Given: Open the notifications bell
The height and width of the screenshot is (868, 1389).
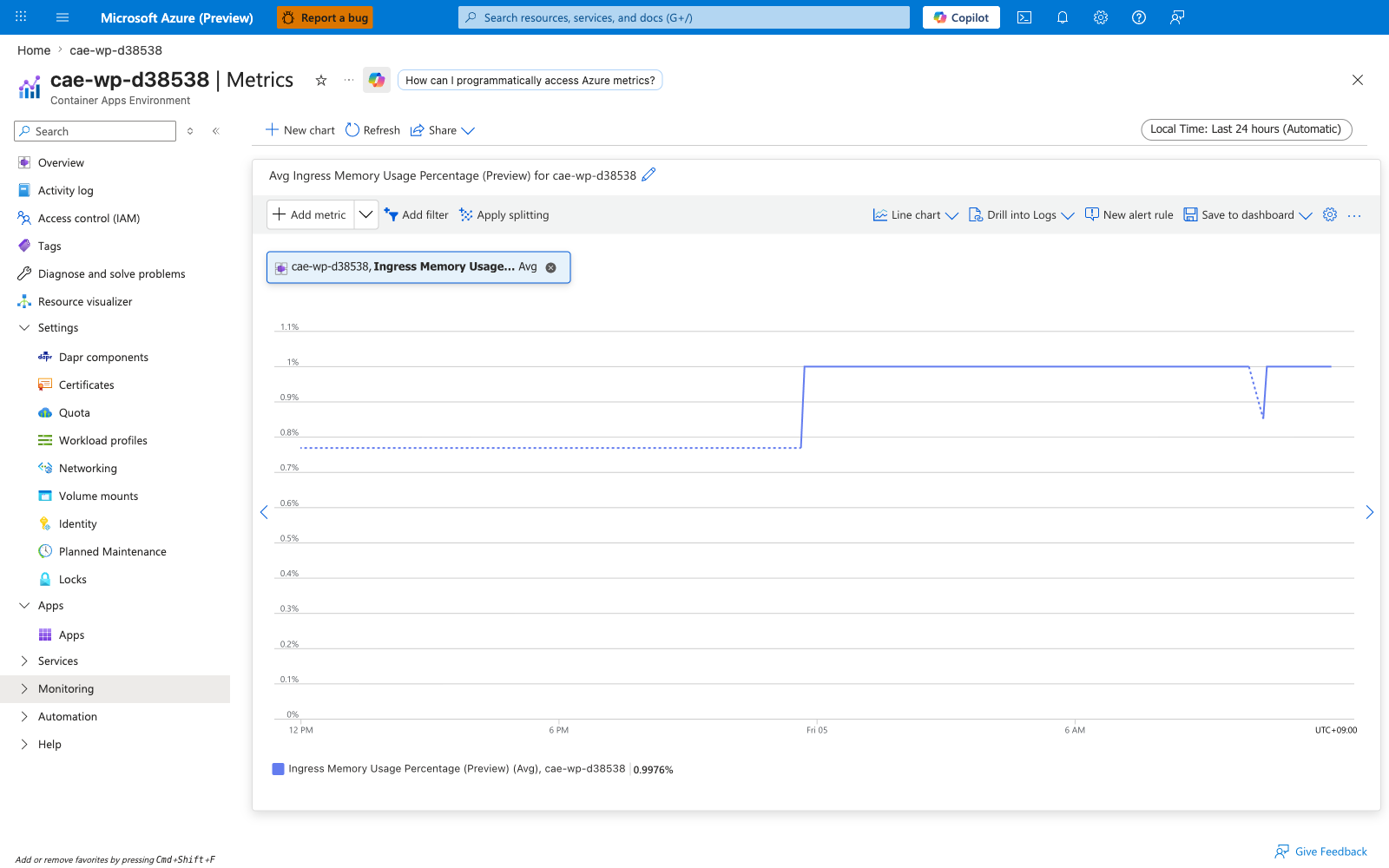Looking at the screenshot, I should pos(1063,17).
